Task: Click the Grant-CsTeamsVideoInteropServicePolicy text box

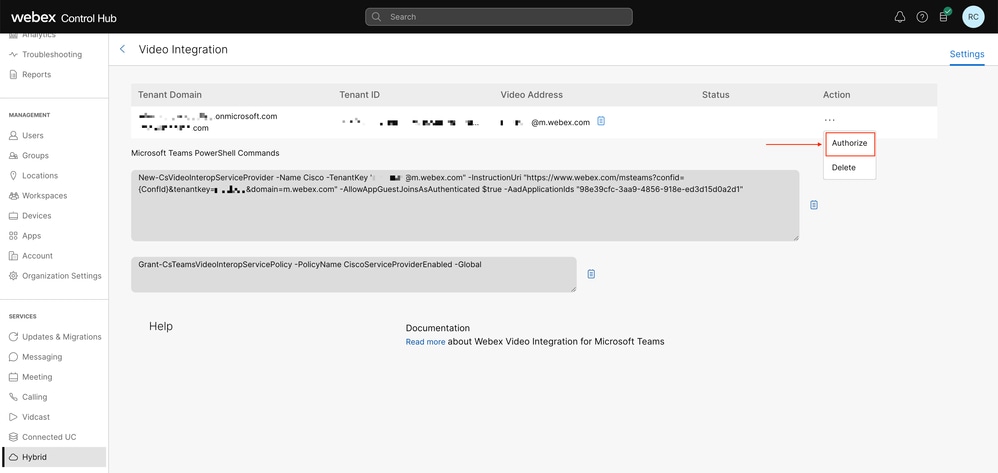Action: coord(353,274)
